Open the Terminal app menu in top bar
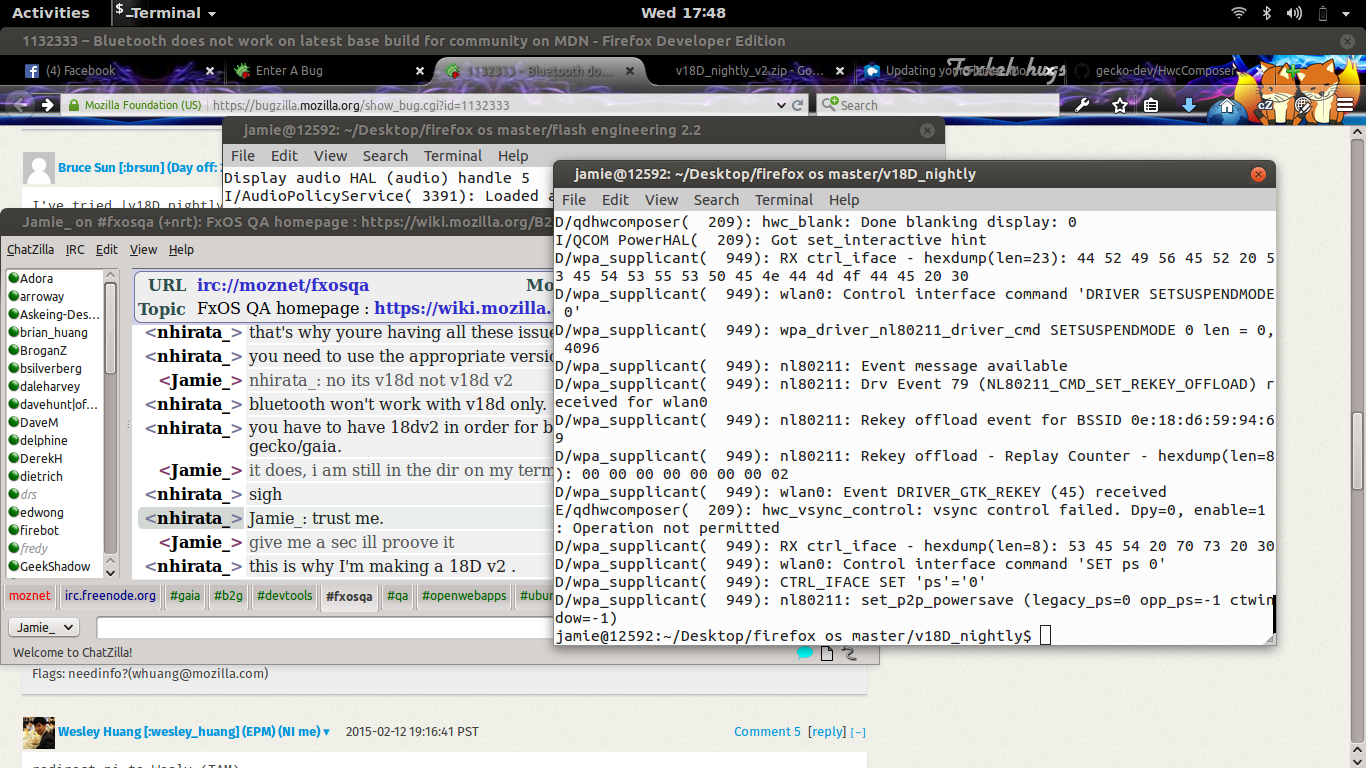 (165, 13)
